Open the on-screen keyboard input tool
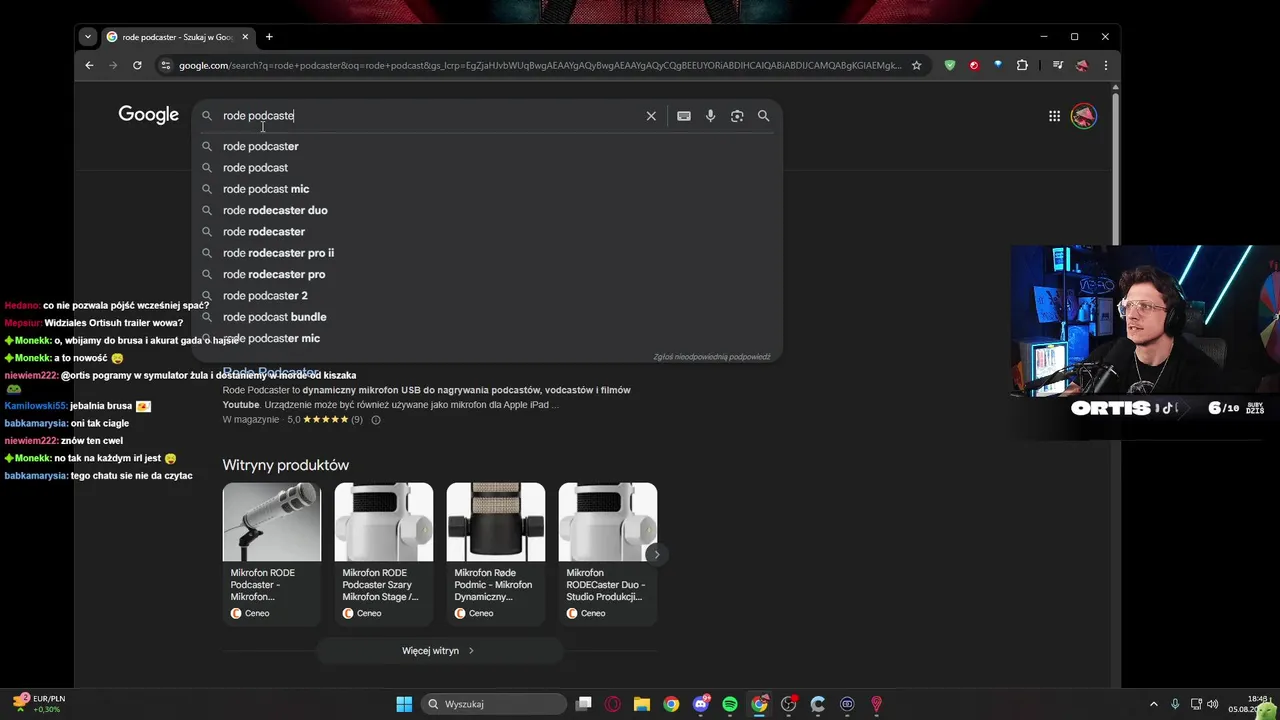Screen dimensions: 1280x720 pyautogui.click(x=684, y=116)
